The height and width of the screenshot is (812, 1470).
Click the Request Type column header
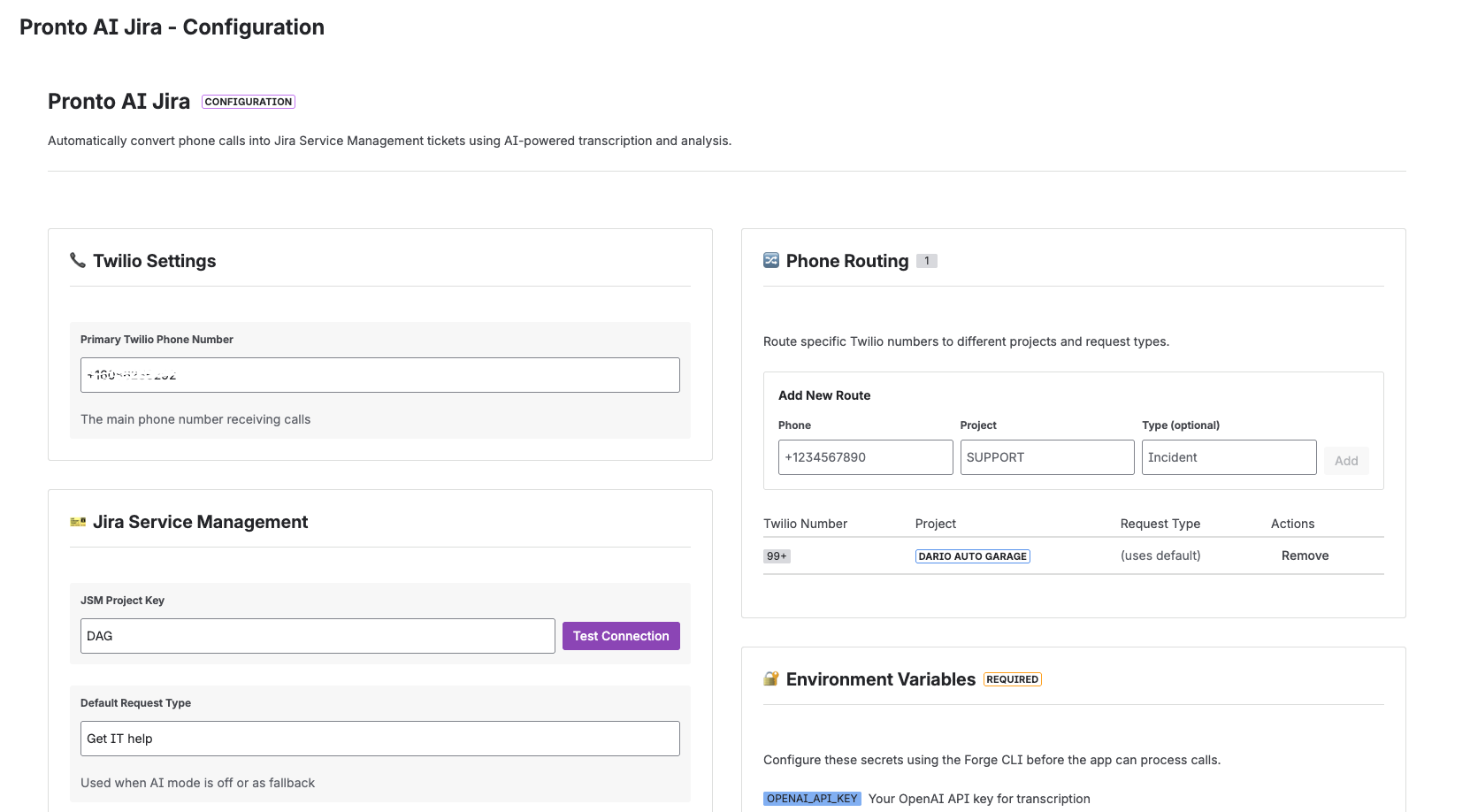point(1160,524)
